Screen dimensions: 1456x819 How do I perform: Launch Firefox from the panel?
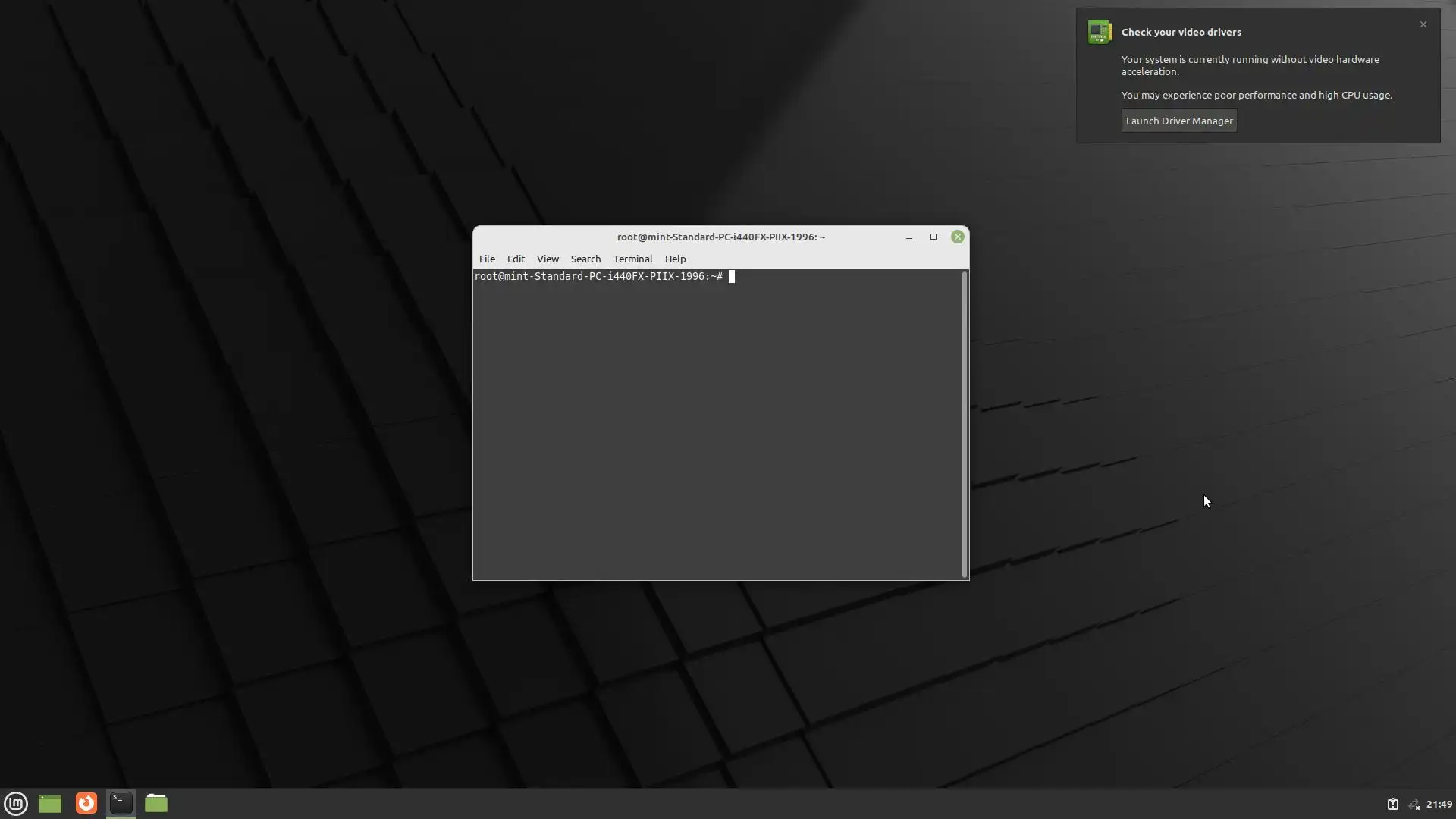[x=86, y=803]
